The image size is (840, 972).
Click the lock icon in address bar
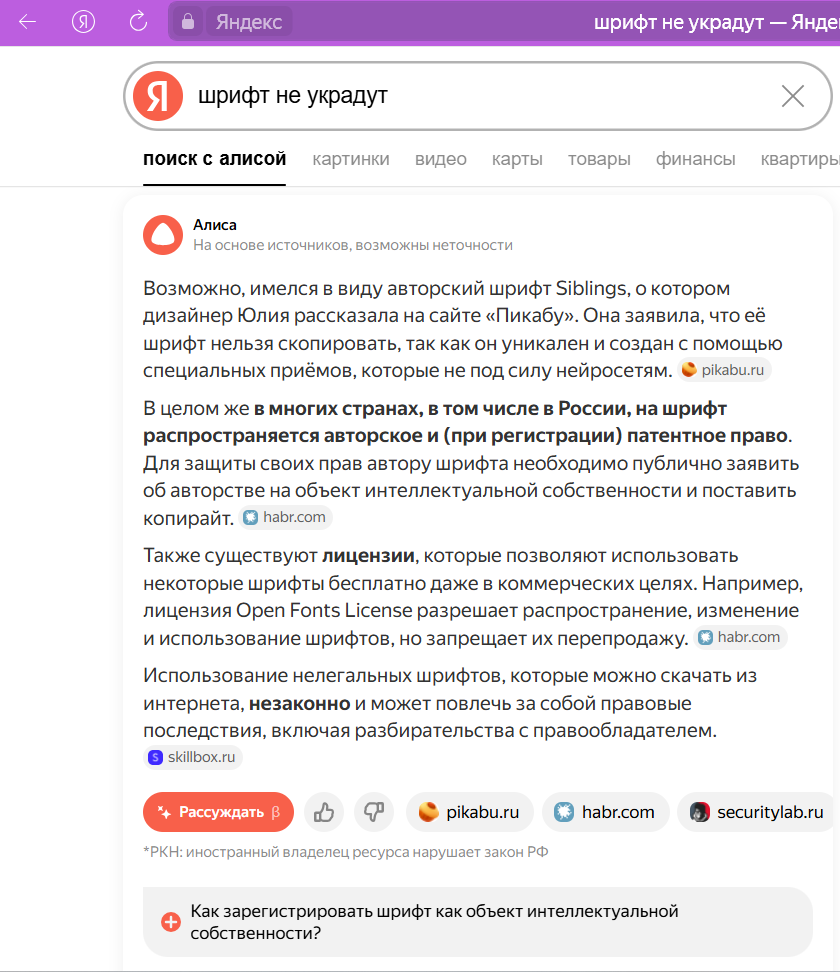click(187, 22)
